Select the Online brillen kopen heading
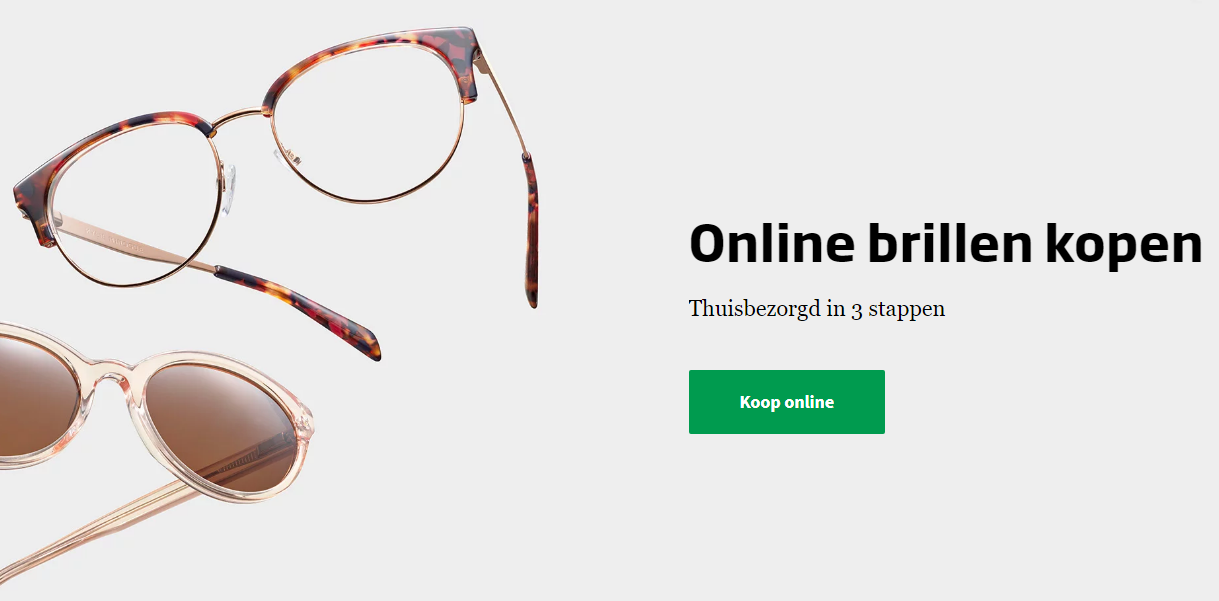The height and width of the screenshot is (601, 1219). click(946, 244)
